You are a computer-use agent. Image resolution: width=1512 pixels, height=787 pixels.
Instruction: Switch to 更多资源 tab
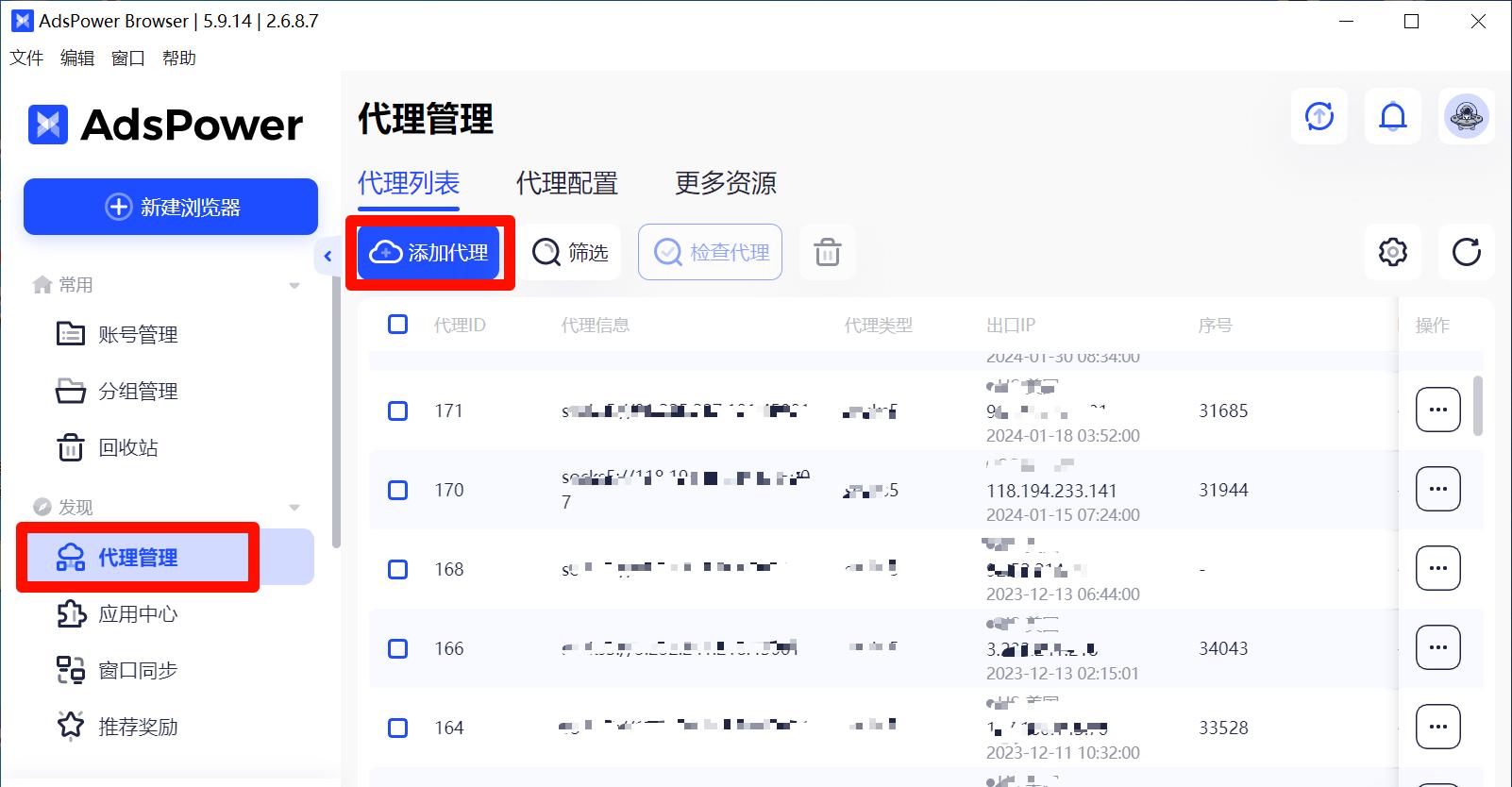(726, 183)
